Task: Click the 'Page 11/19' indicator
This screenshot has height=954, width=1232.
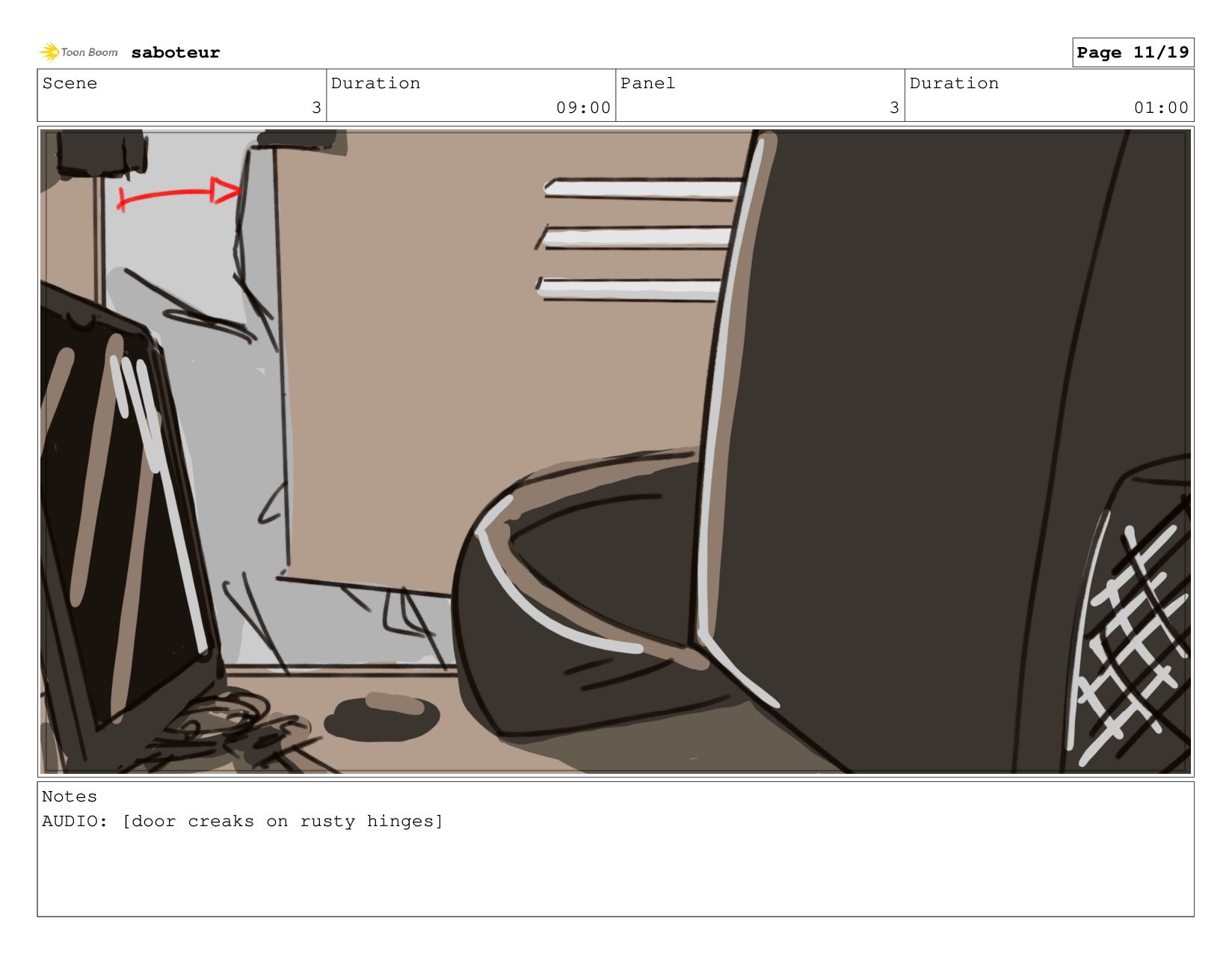Action: point(1133,52)
